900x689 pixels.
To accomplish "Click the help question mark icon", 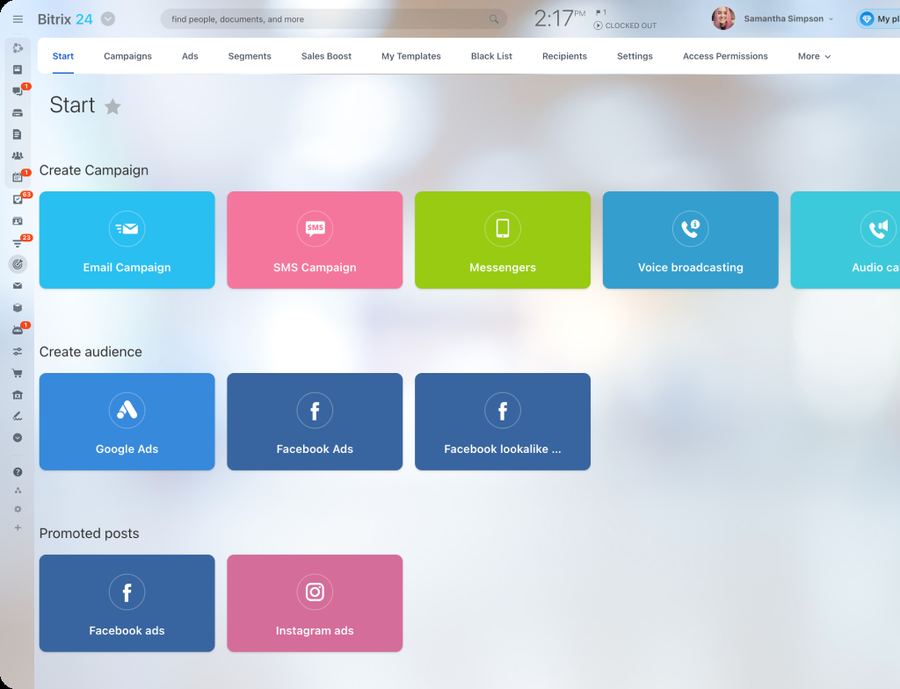I will [x=17, y=472].
